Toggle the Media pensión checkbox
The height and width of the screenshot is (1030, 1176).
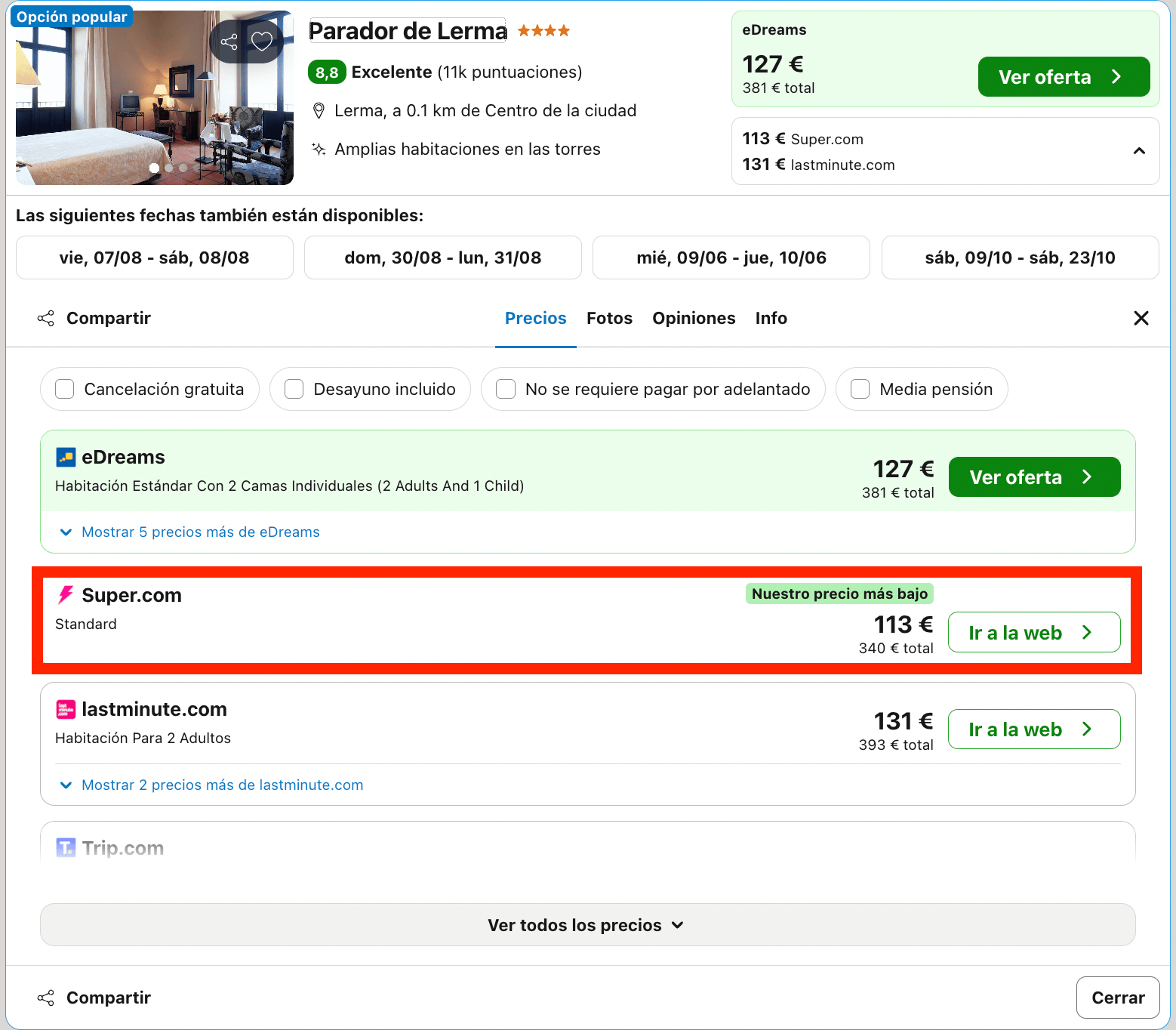click(x=860, y=389)
